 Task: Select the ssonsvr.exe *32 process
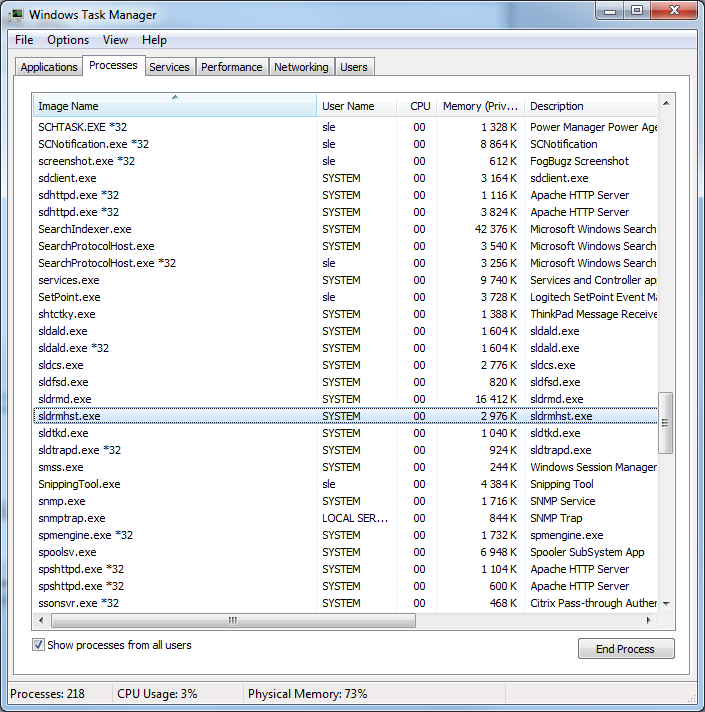click(345, 603)
